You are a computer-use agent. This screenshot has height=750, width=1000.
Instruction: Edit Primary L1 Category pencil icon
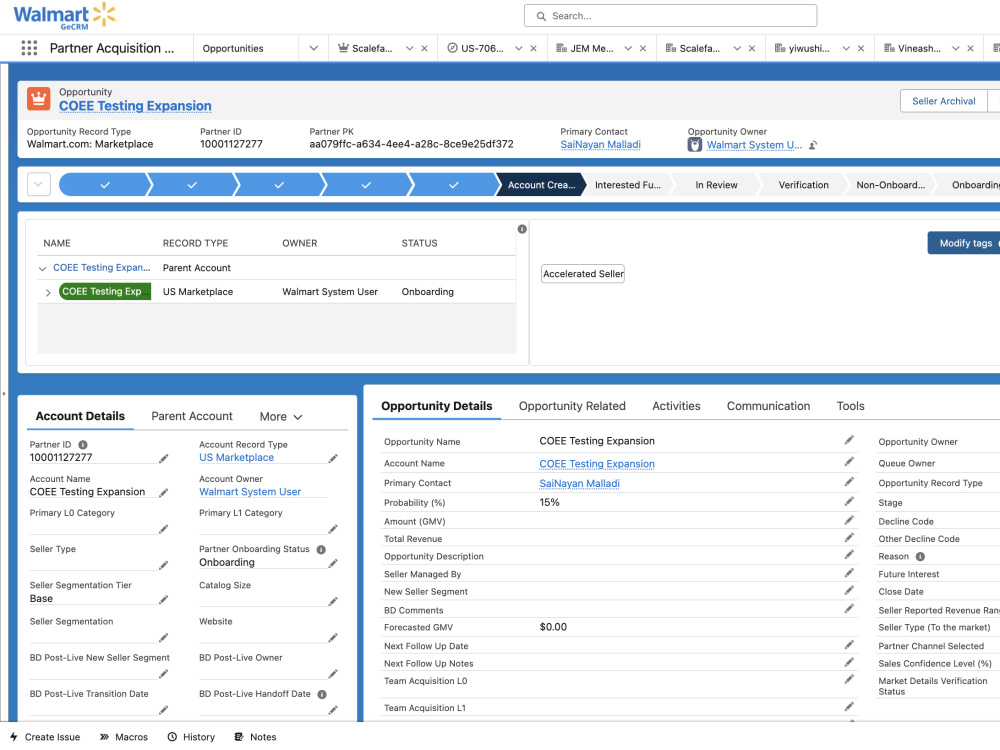pos(333,529)
